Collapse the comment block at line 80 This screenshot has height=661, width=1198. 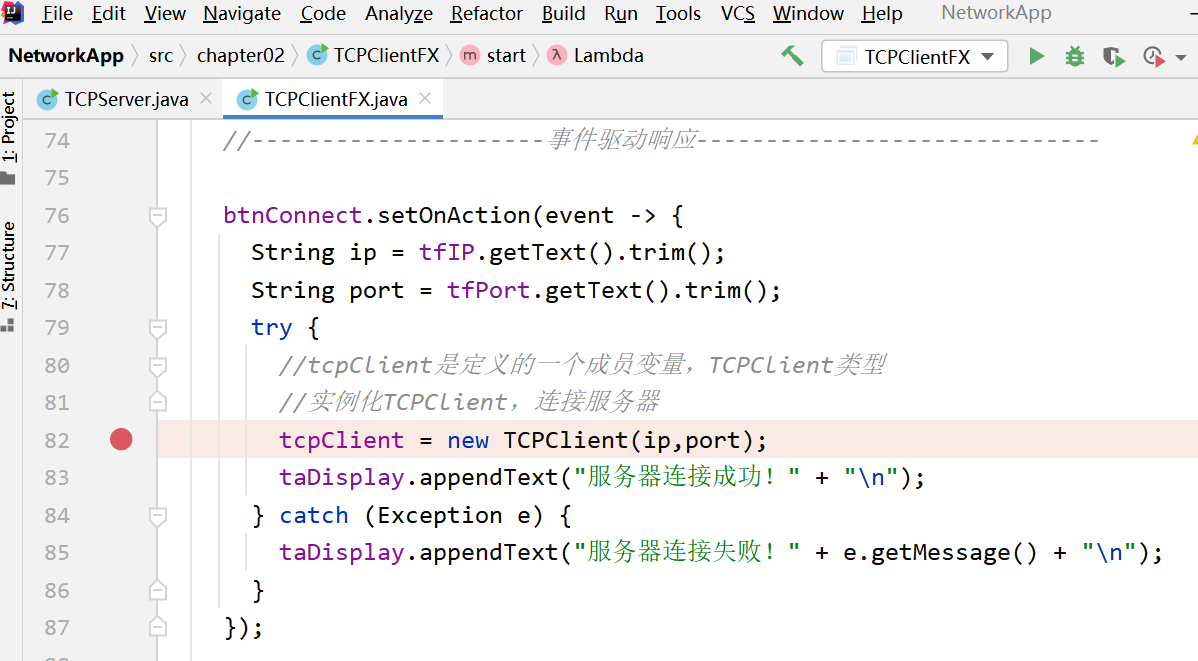[157, 366]
